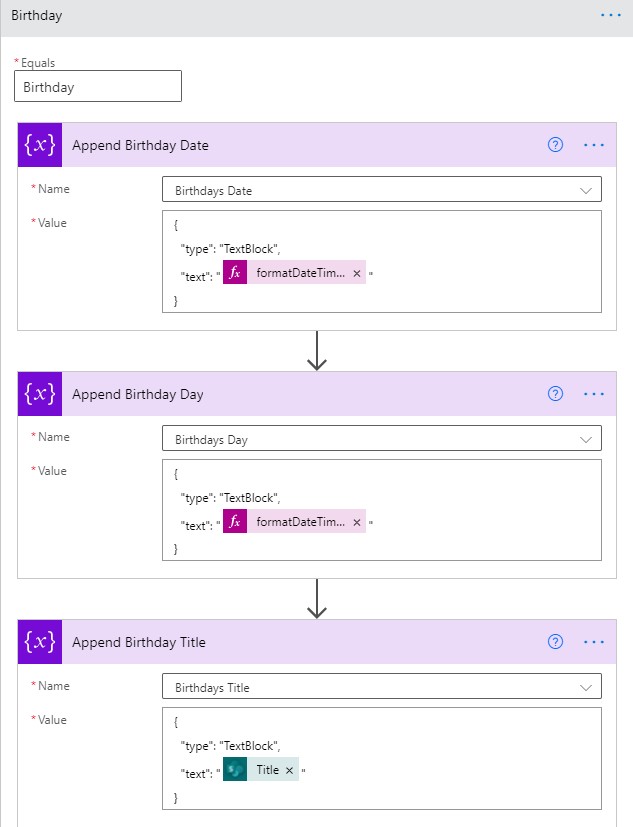Open help for Append Birthday Day

555,393
